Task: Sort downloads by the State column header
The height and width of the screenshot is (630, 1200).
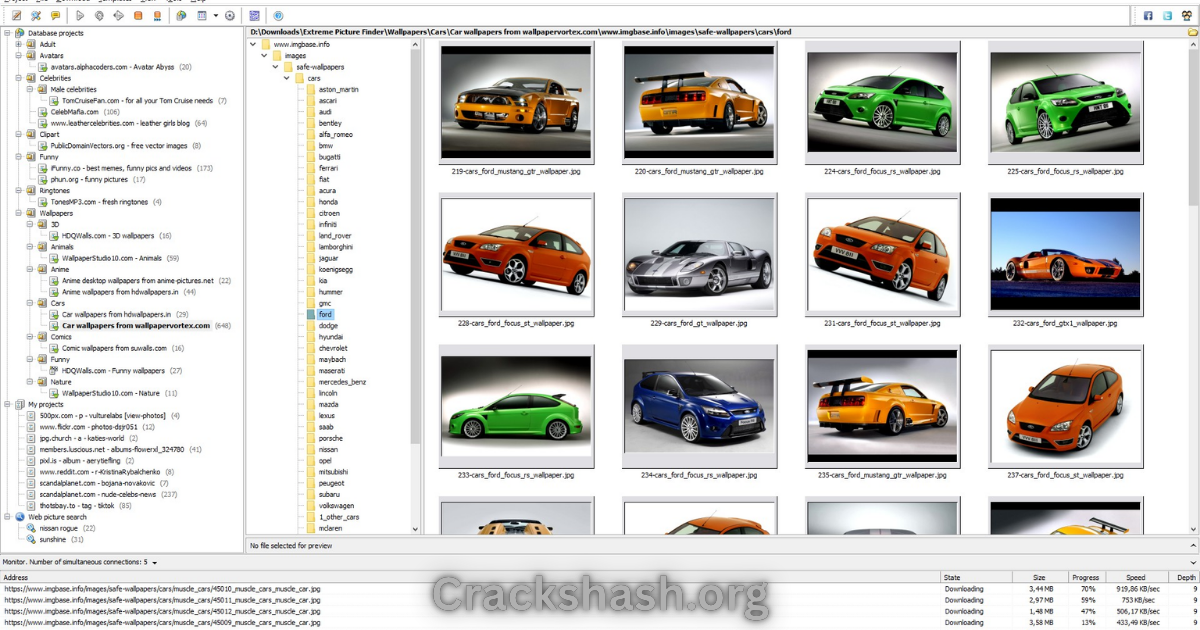Action: tap(977, 577)
